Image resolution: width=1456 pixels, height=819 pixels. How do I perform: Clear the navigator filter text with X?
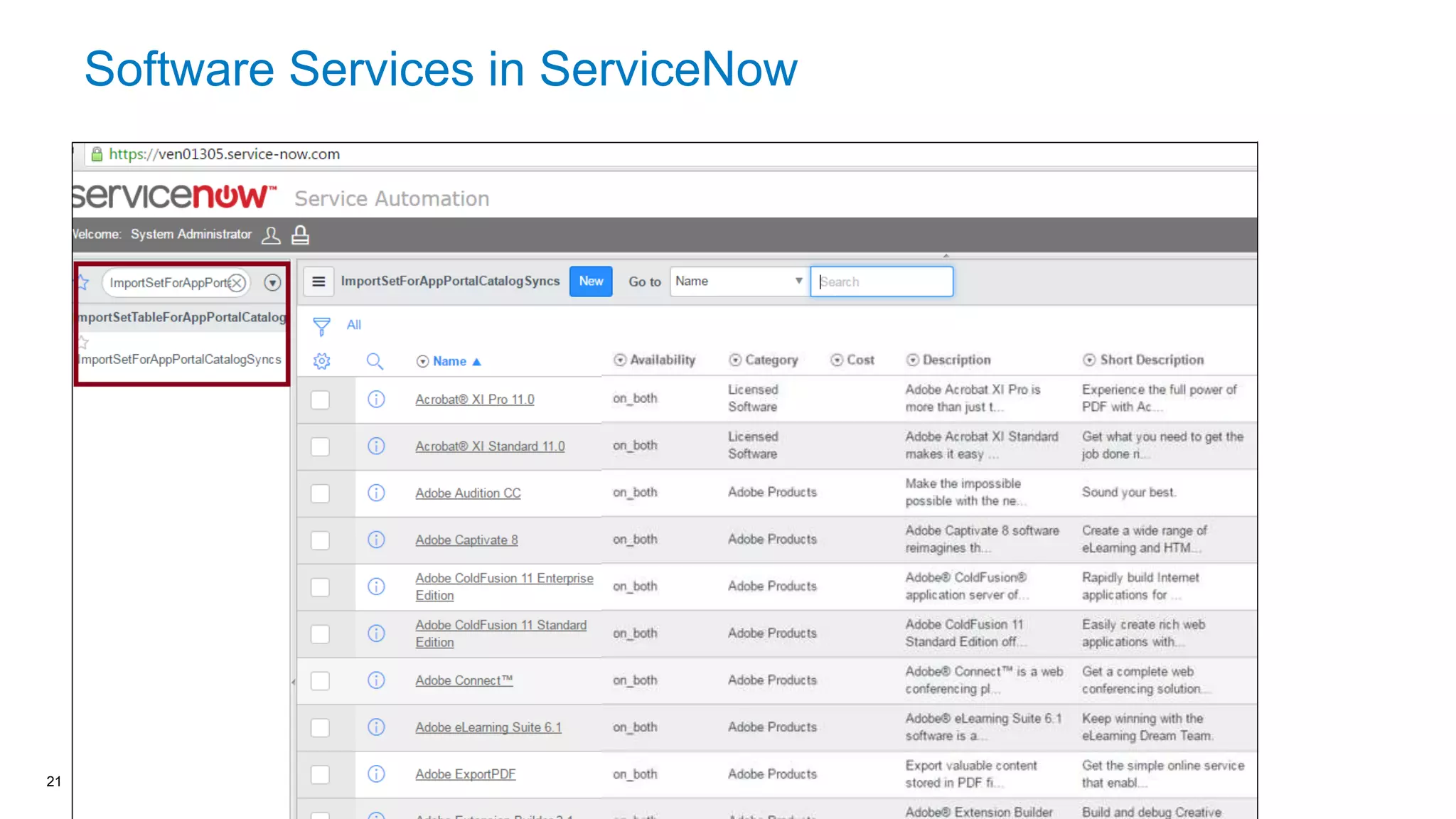237,283
